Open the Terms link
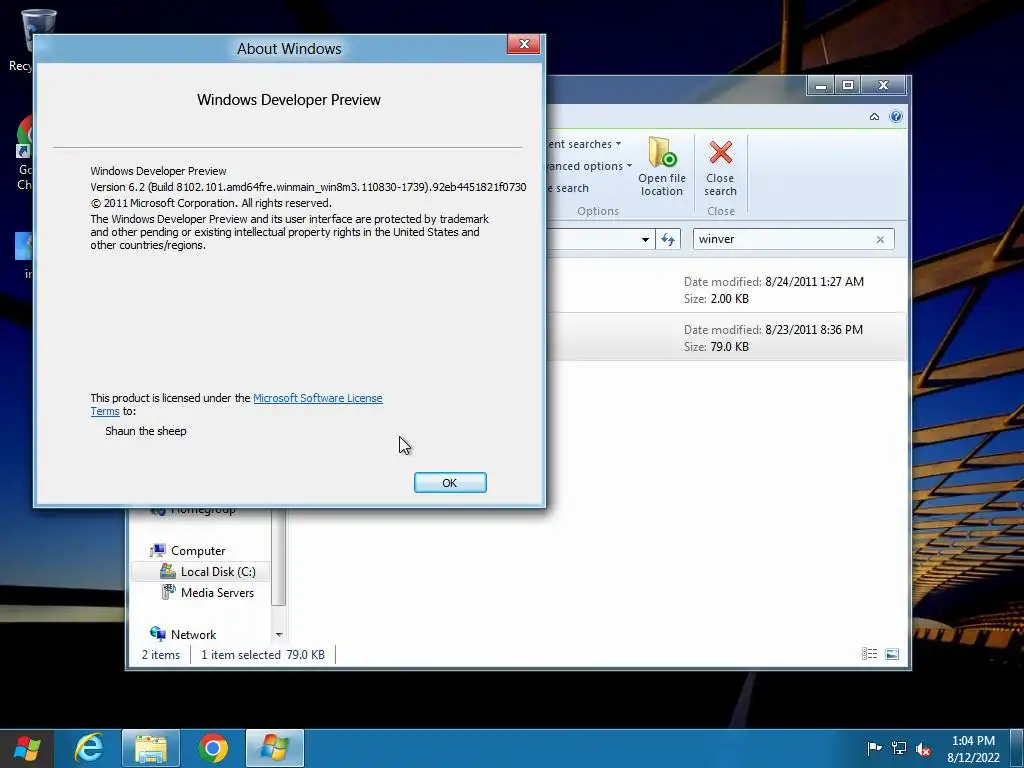The image size is (1024, 768). [x=104, y=411]
